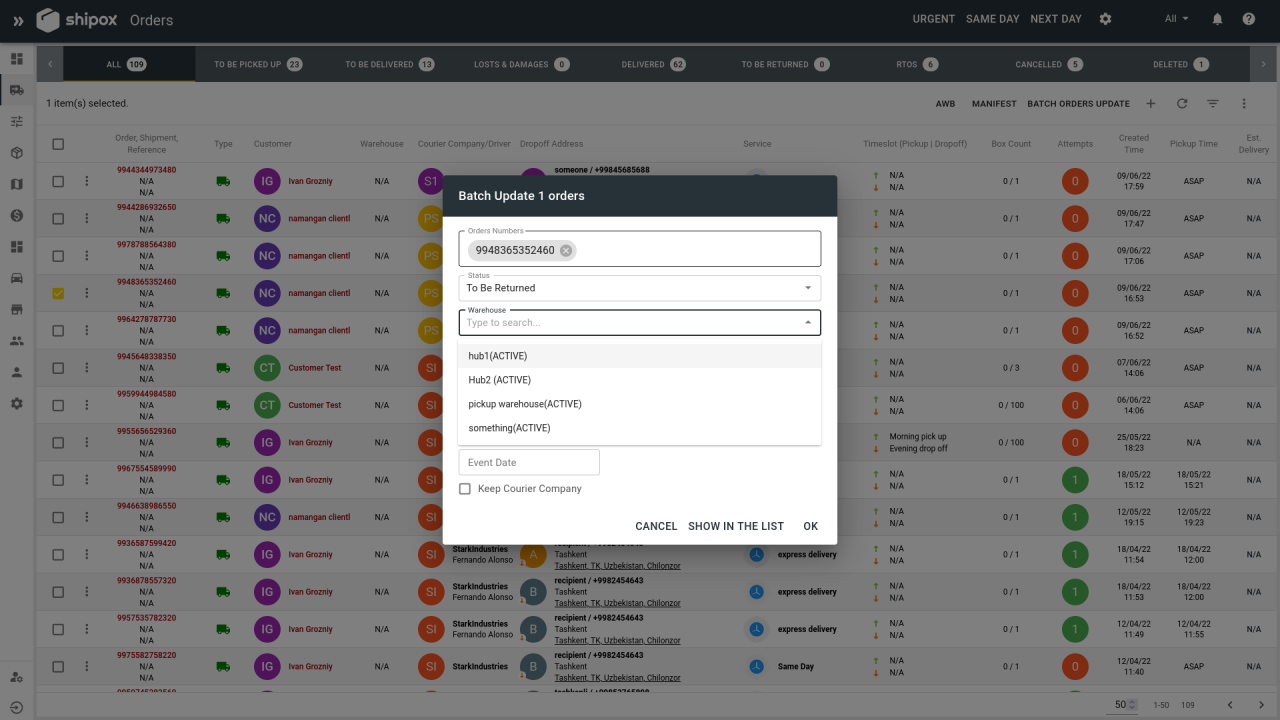Click plus icon to add order
The height and width of the screenshot is (720, 1280).
coord(1151,104)
